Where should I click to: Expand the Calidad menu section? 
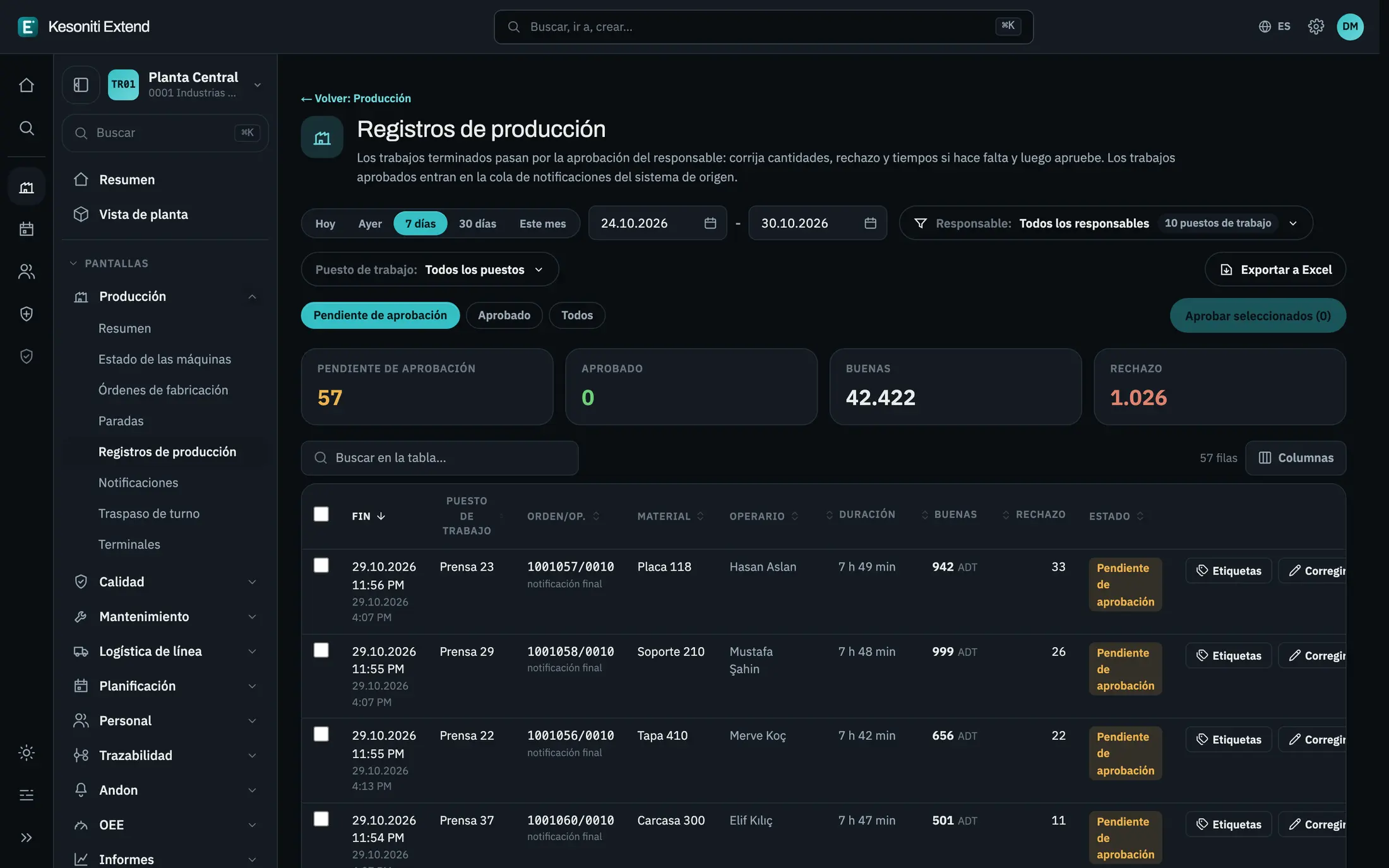pyautogui.click(x=165, y=581)
